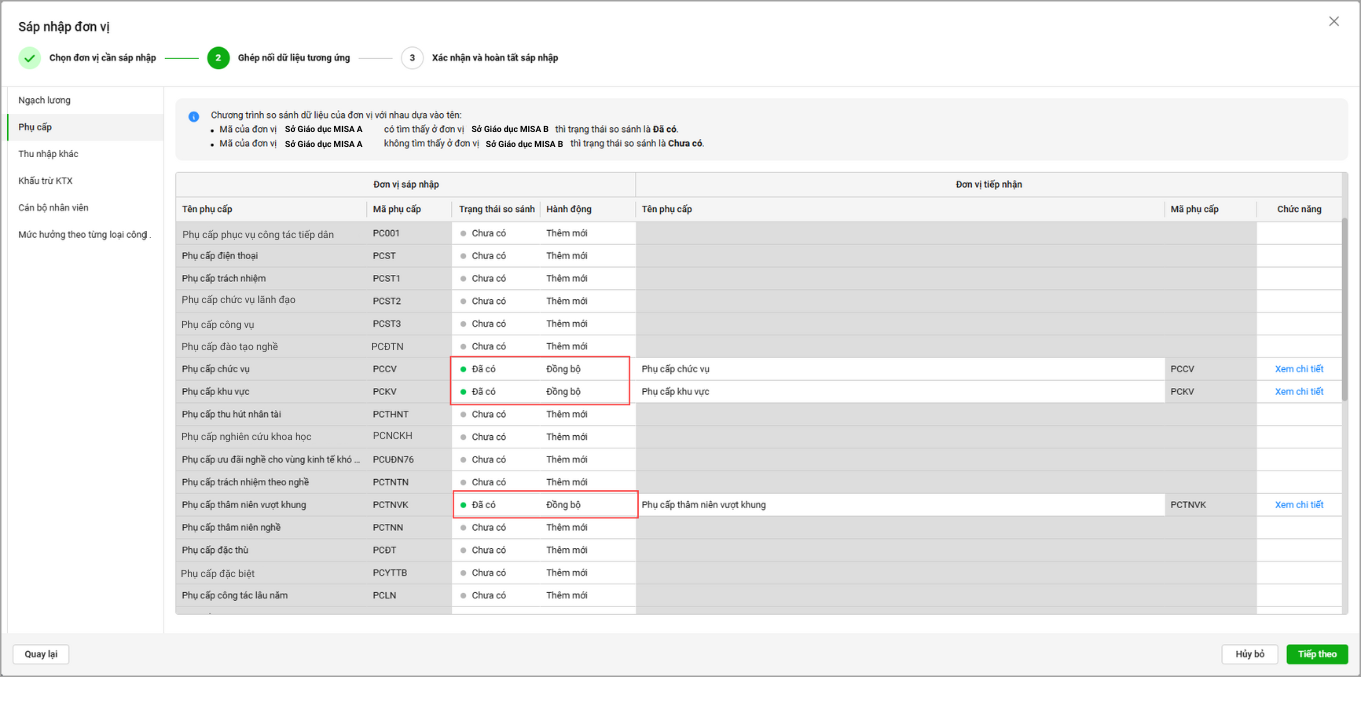Open the Khấu trừ KTX sidebar item
Viewport: 1361px width, 721px height.
[x=85, y=181]
